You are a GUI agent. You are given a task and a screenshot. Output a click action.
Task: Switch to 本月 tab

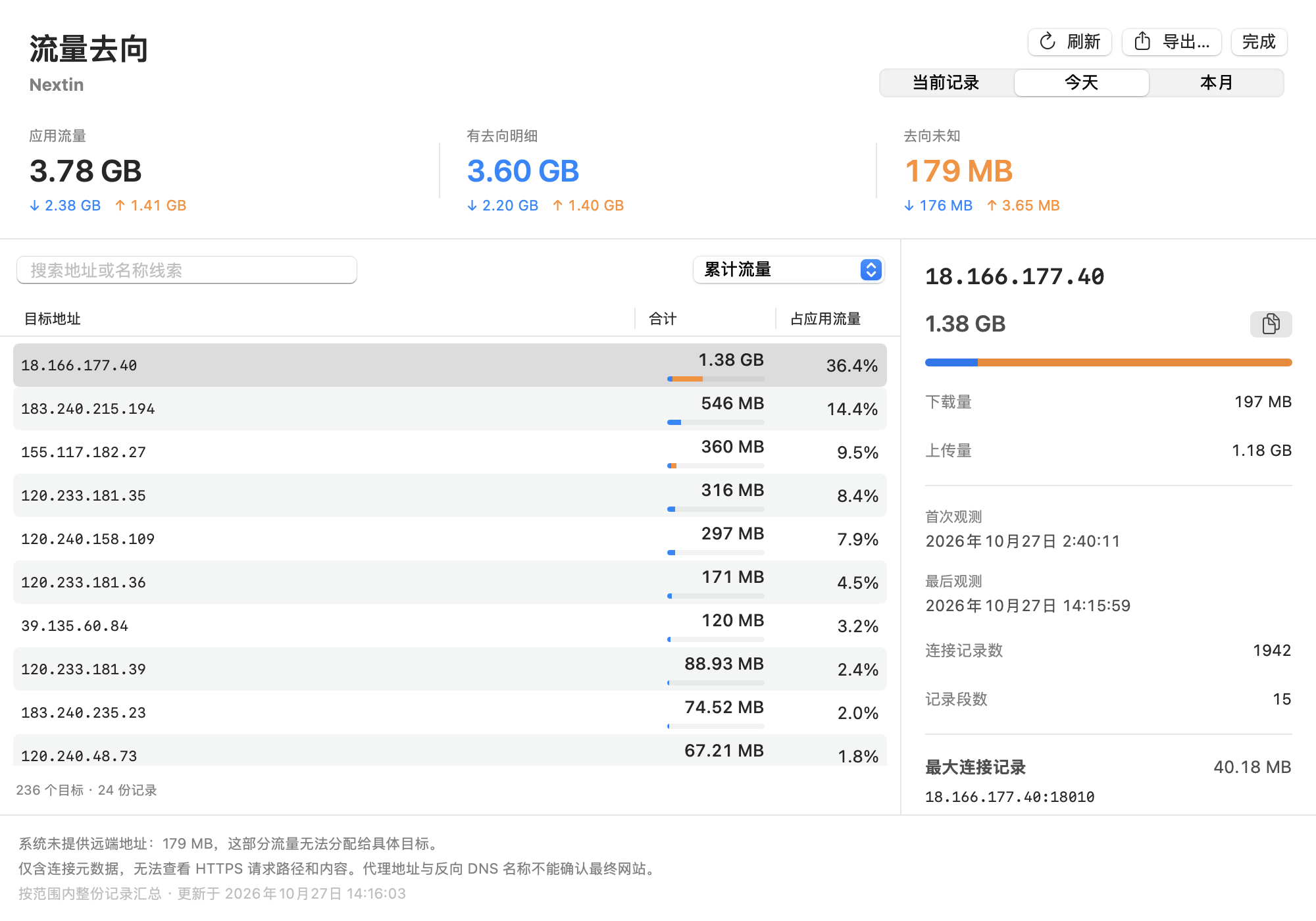coord(1216,83)
